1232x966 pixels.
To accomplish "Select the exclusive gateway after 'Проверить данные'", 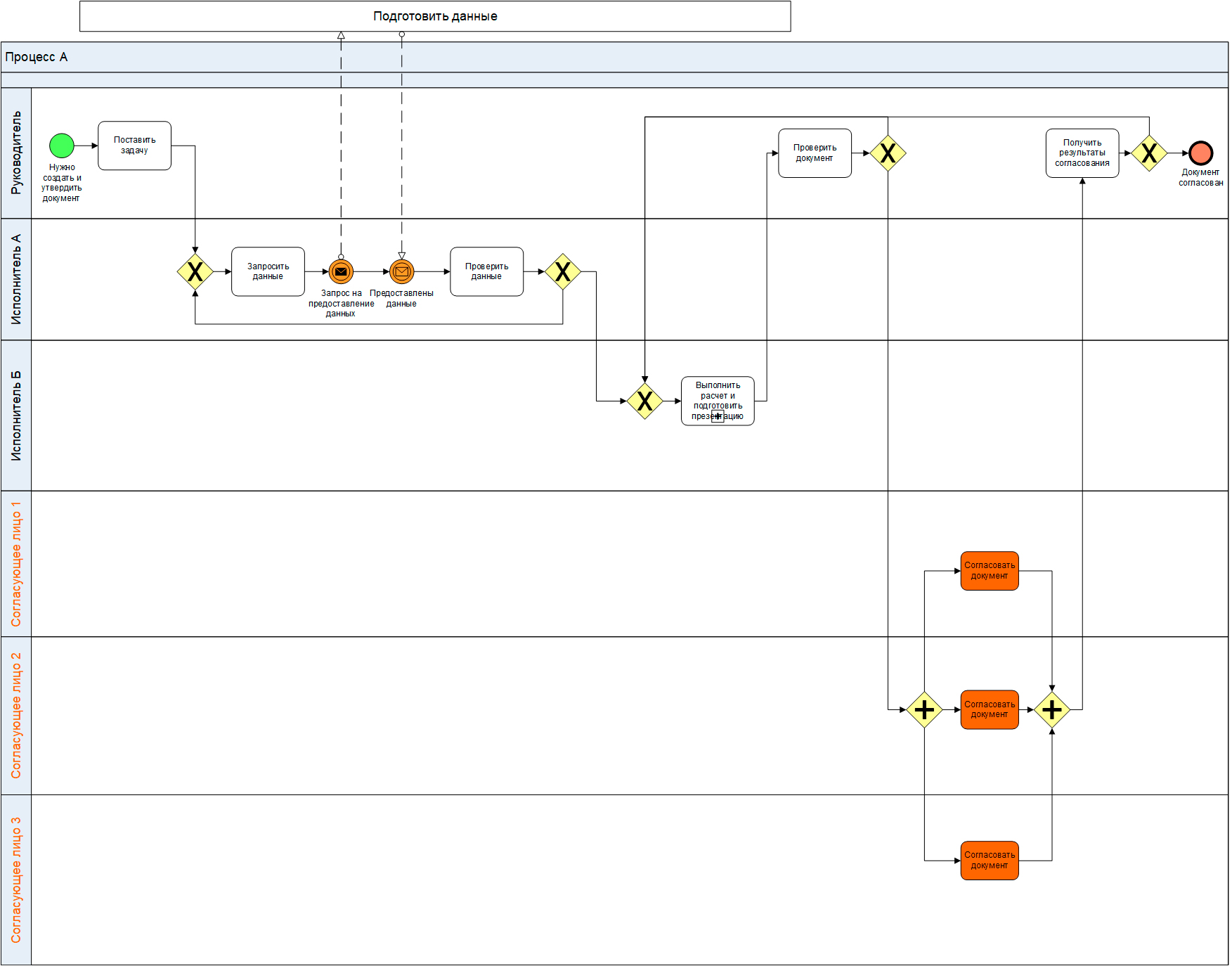I will point(562,271).
